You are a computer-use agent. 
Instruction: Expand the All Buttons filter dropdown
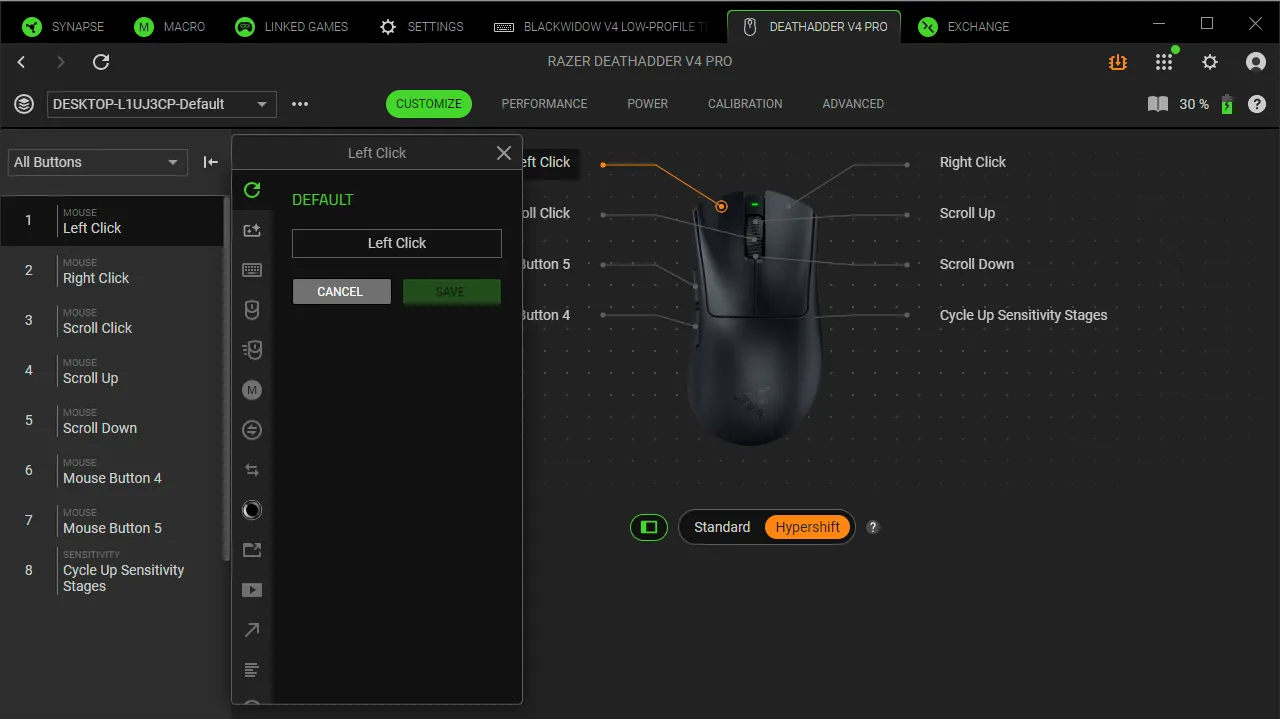pos(97,162)
